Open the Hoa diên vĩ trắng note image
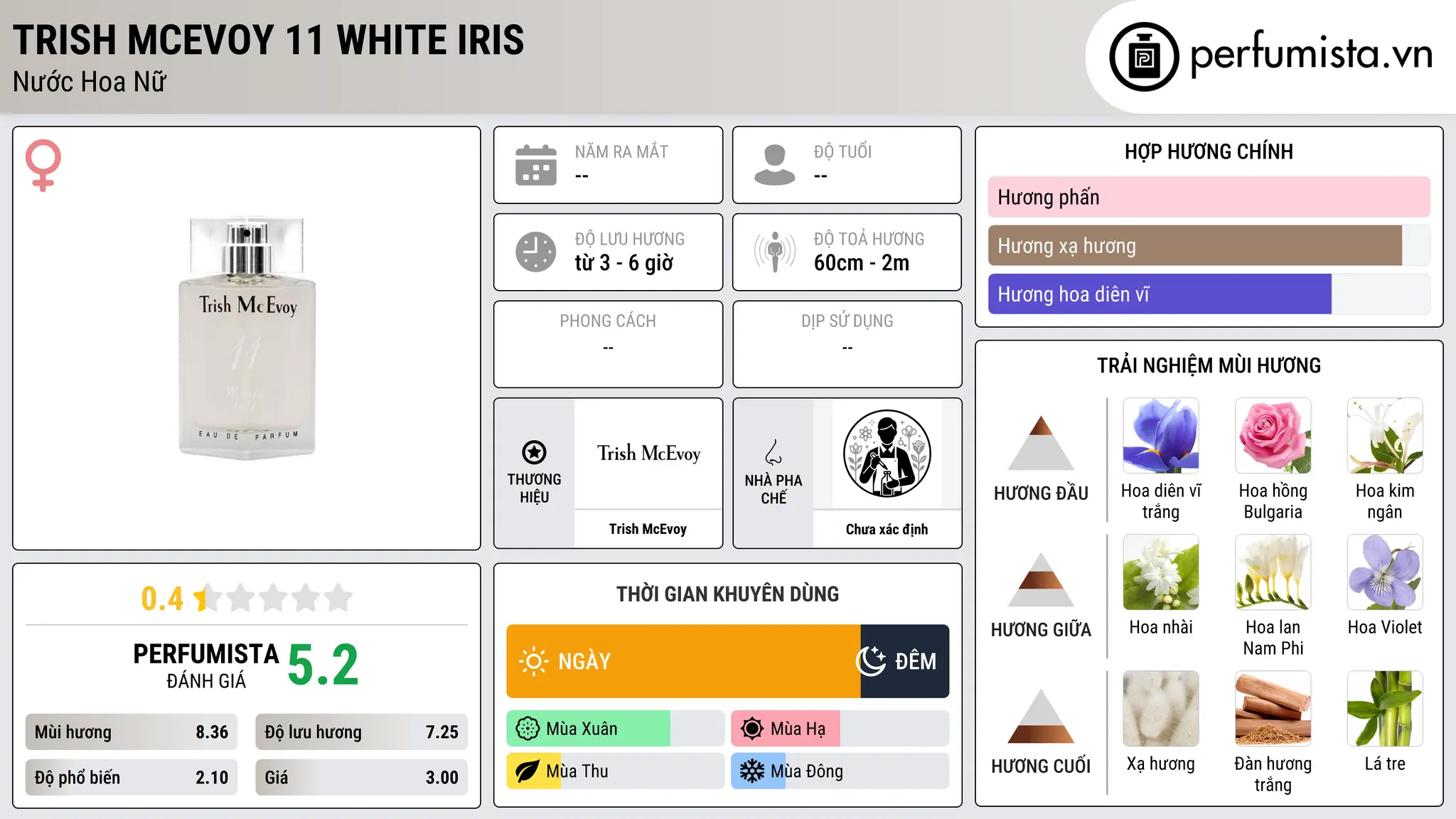This screenshot has width=1456, height=819. point(1161,436)
